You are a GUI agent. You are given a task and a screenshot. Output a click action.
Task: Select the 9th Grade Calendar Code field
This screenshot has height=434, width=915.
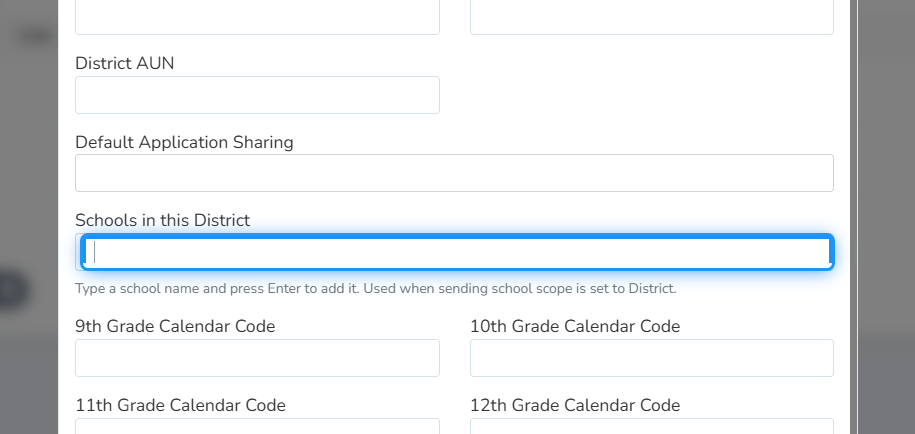click(257, 358)
